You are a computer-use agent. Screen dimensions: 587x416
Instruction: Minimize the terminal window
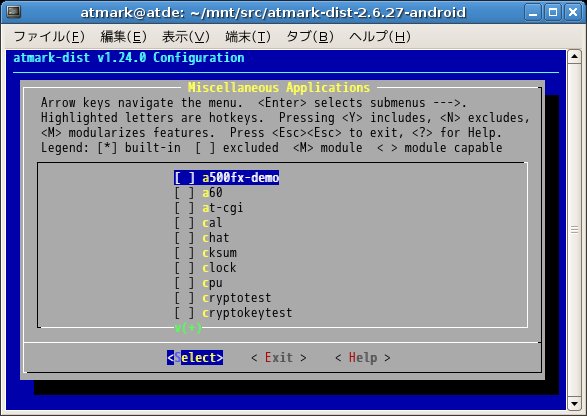[533, 12]
